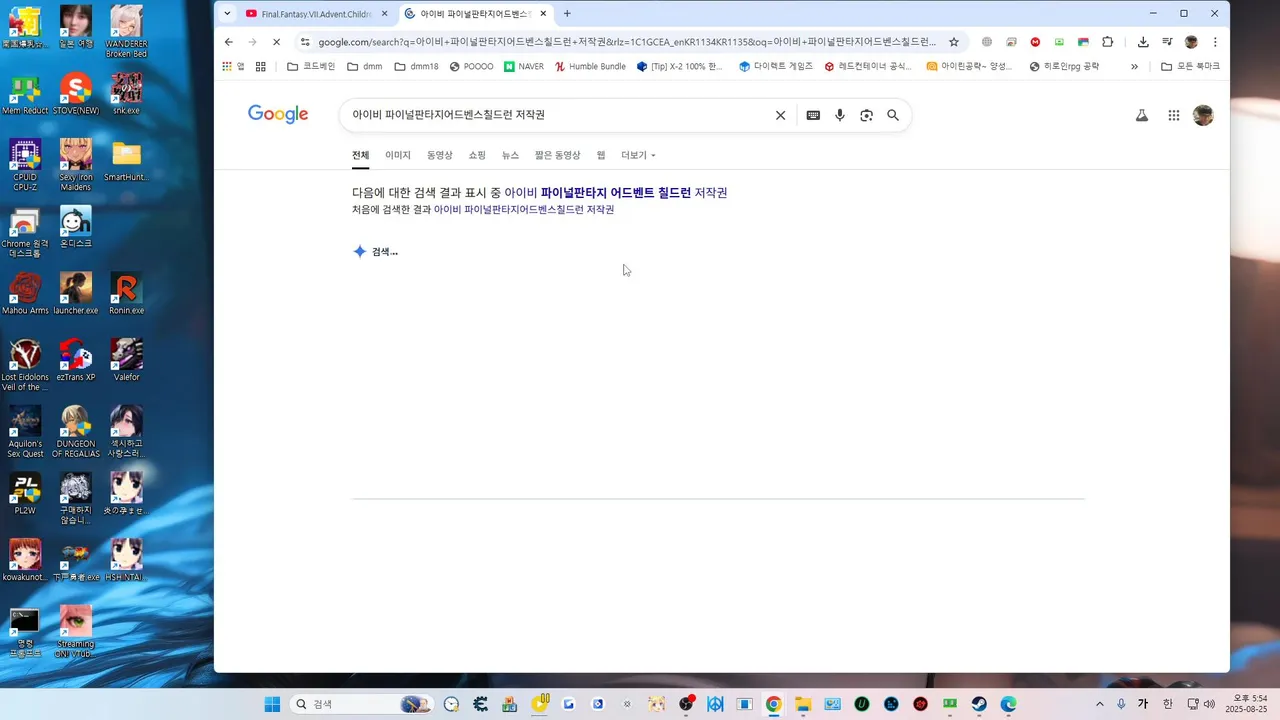Open 명령 프롬프트 desktop shortcut
Image resolution: width=1280 pixels, height=720 pixels.
(x=25, y=632)
